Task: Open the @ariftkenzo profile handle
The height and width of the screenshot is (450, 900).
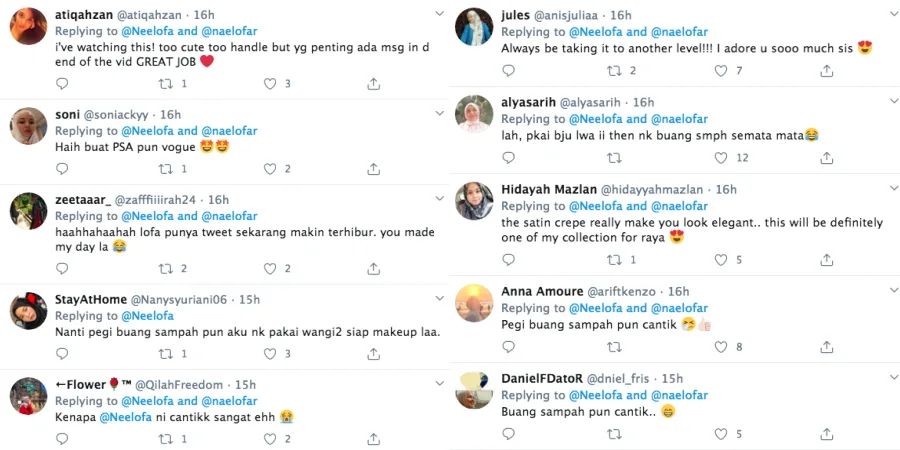Action: pyautogui.click(x=627, y=291)
